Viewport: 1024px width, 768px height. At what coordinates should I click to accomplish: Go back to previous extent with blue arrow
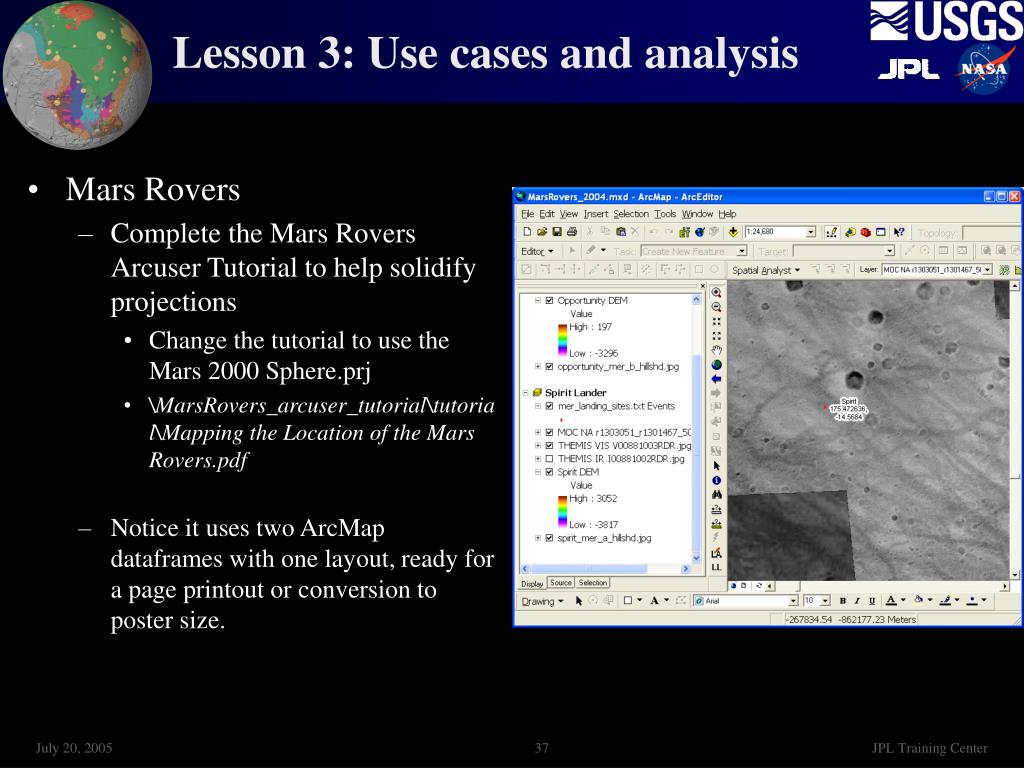pos(716,379)
